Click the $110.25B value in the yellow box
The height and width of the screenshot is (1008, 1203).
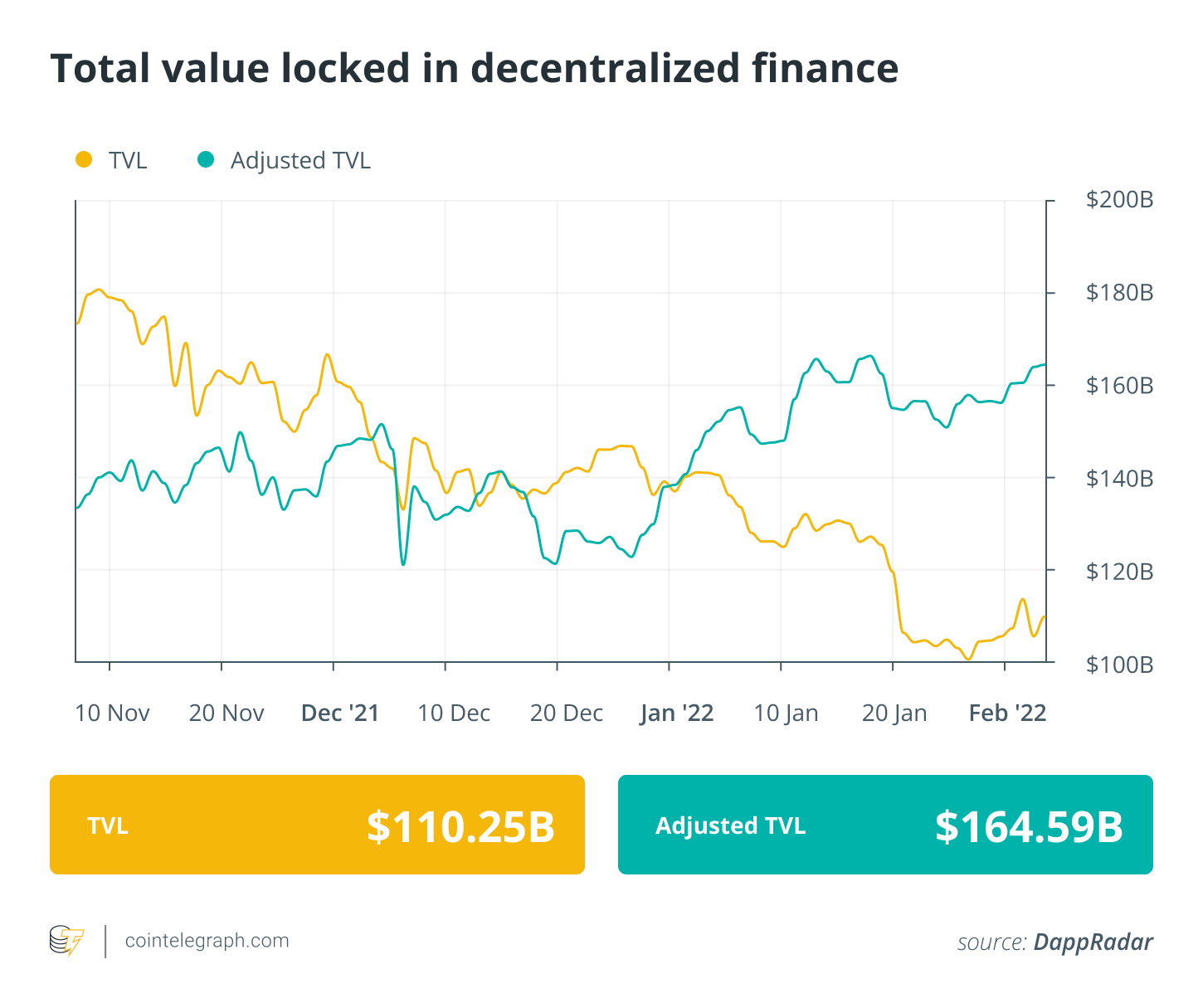460,825
